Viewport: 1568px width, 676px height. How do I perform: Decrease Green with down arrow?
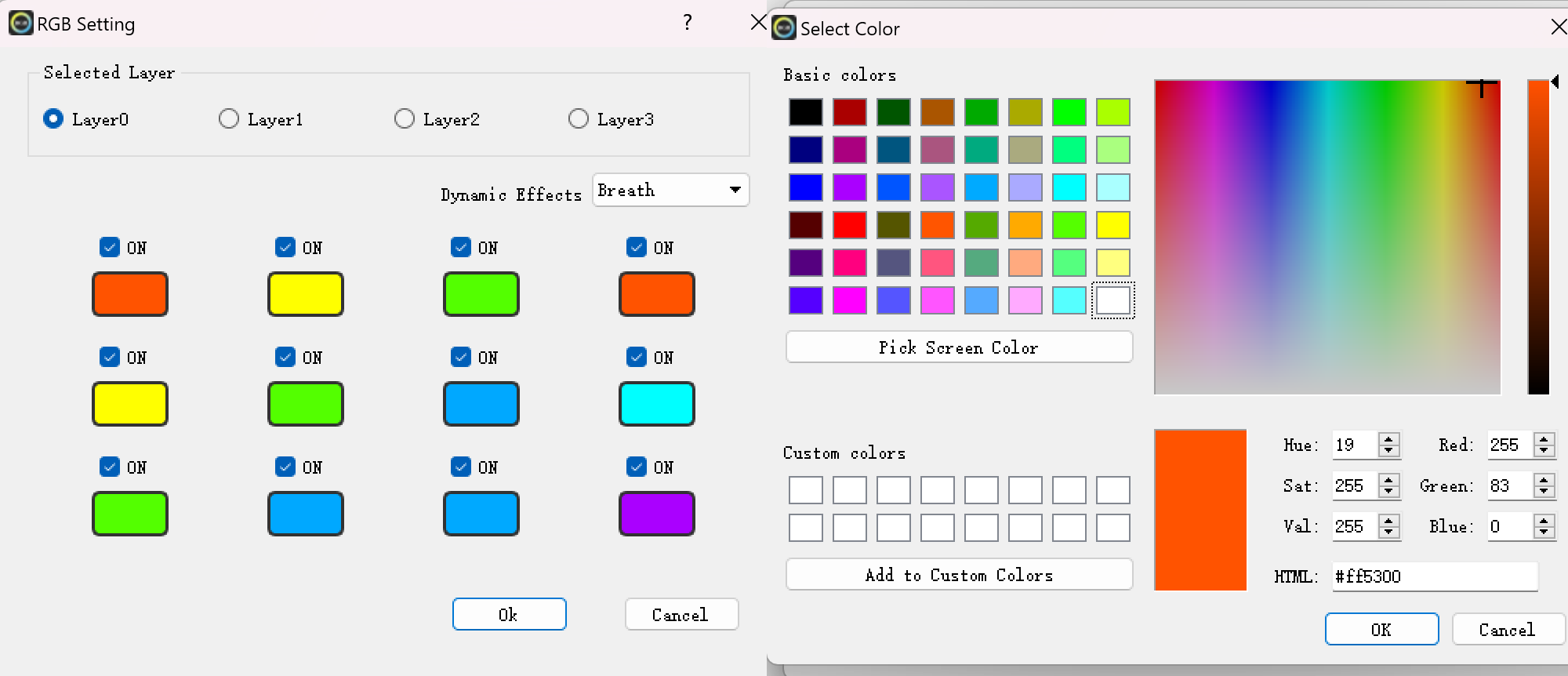tap(1544, 492)
